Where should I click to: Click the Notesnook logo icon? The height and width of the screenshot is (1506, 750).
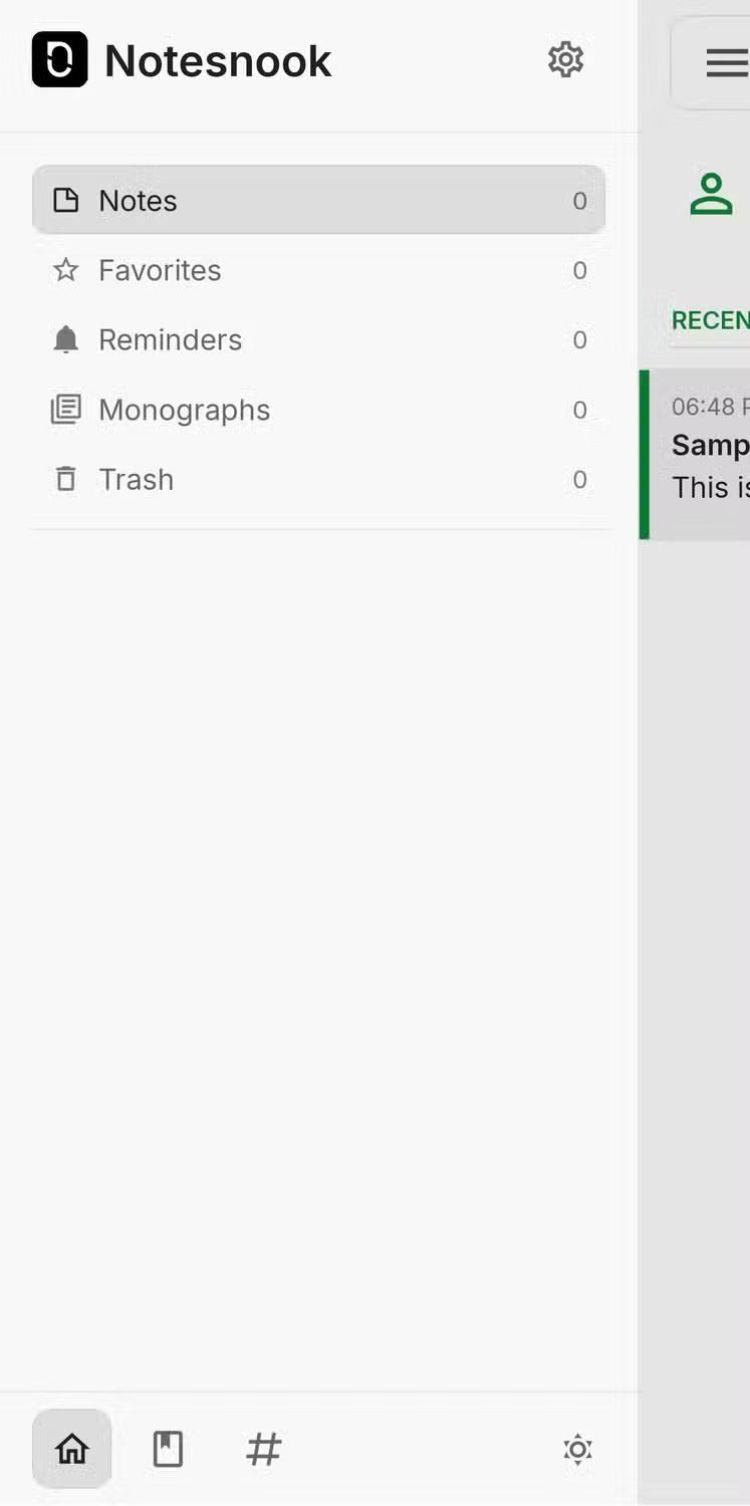[60, 60]
